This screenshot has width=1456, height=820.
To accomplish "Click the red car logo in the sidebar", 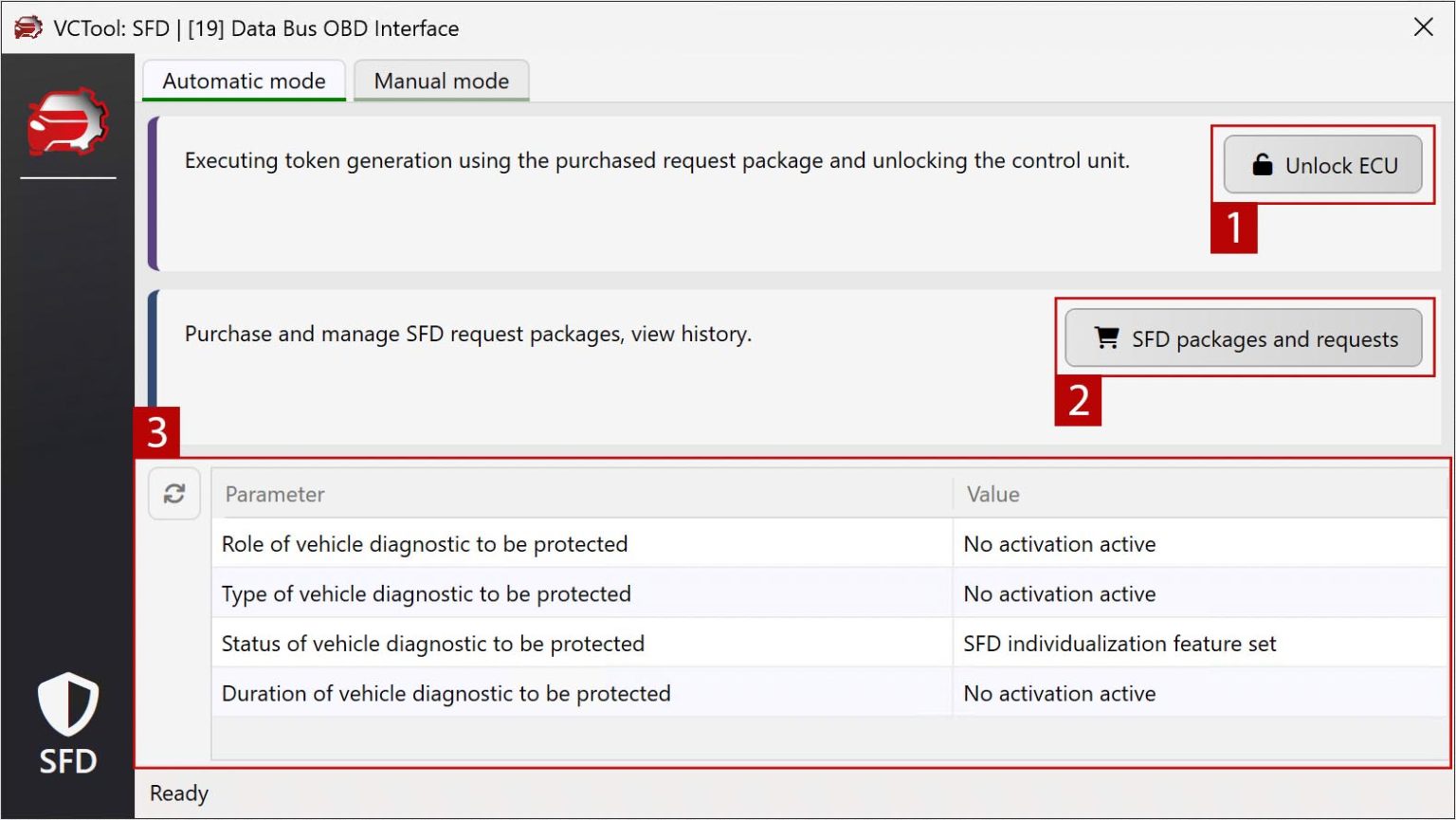I will (67, 123).
